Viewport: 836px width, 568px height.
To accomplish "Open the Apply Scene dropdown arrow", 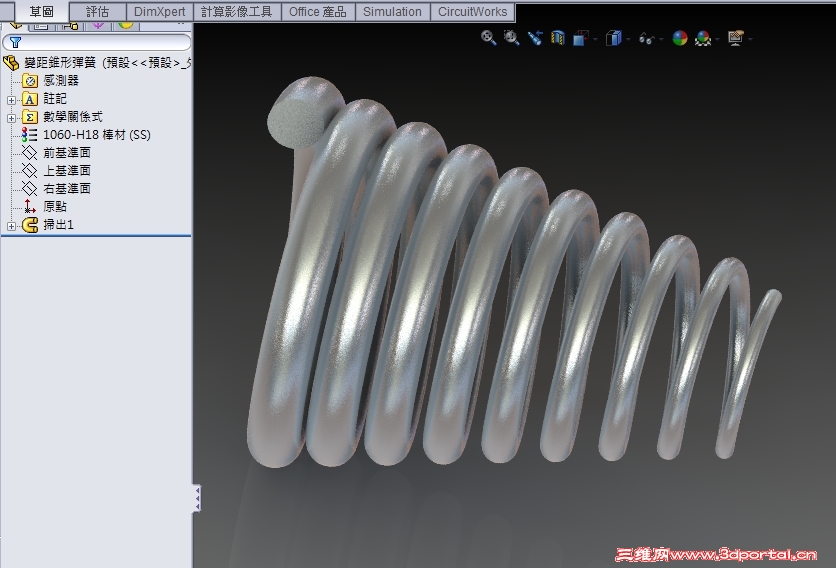I will (718, 39).
